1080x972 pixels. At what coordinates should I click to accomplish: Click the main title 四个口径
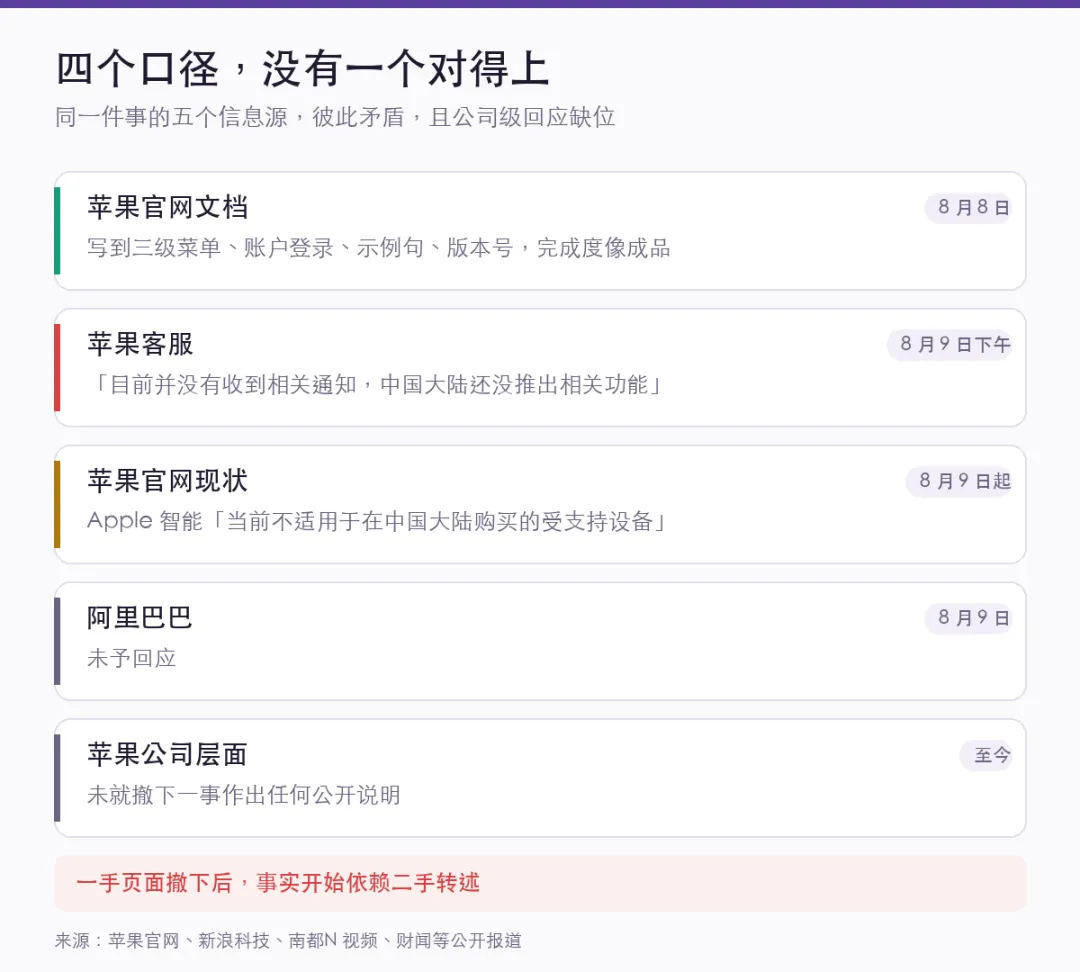(302, 69)
